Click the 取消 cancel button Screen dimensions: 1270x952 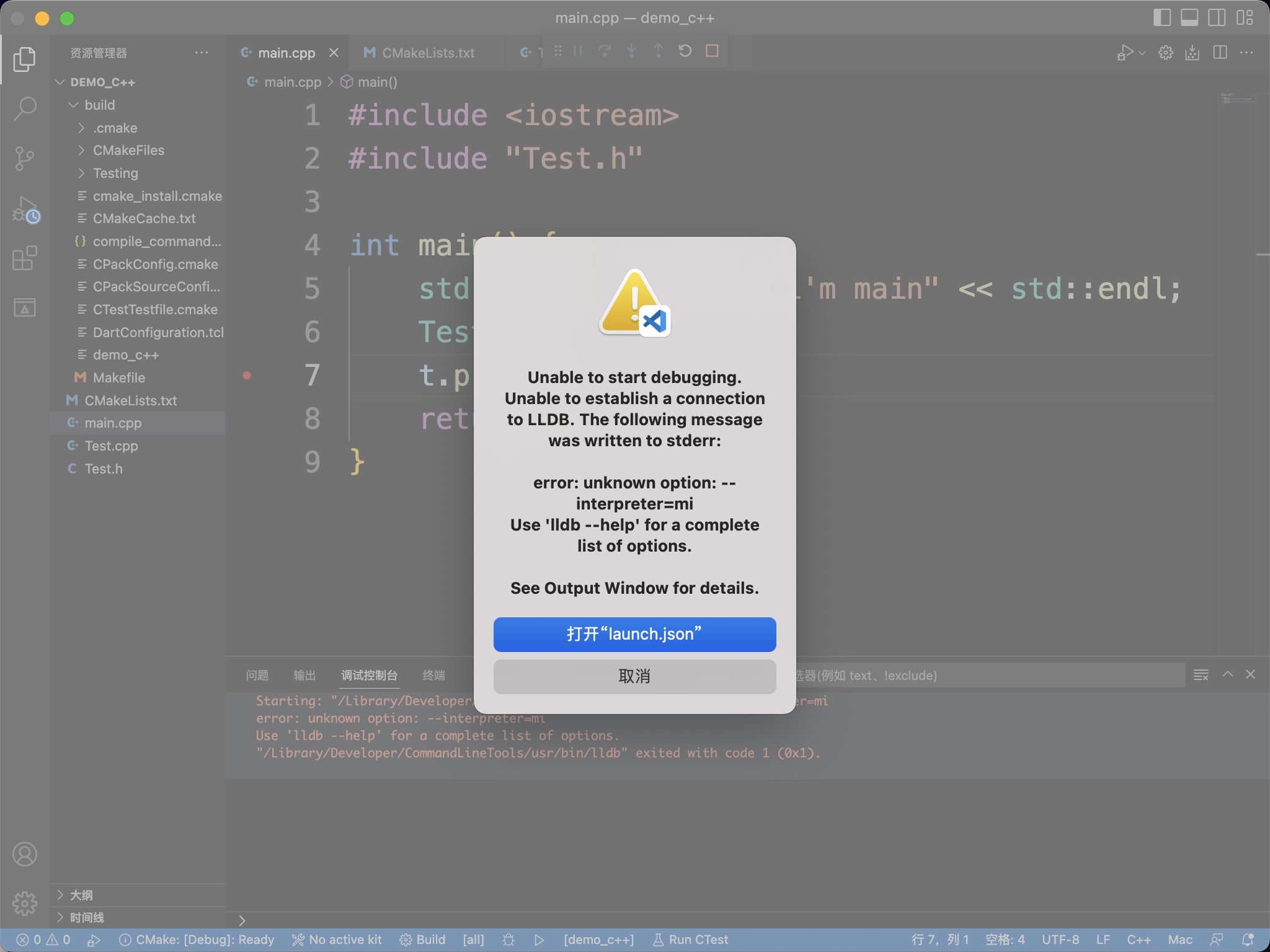634,676
